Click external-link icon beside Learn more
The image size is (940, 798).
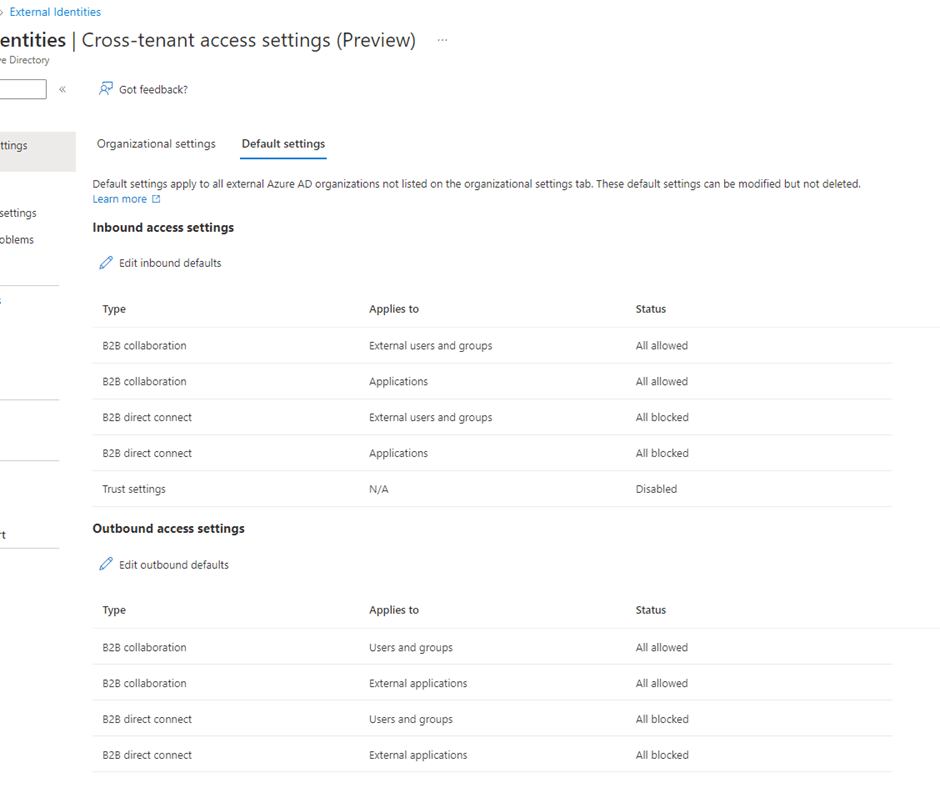click(156, 199)
